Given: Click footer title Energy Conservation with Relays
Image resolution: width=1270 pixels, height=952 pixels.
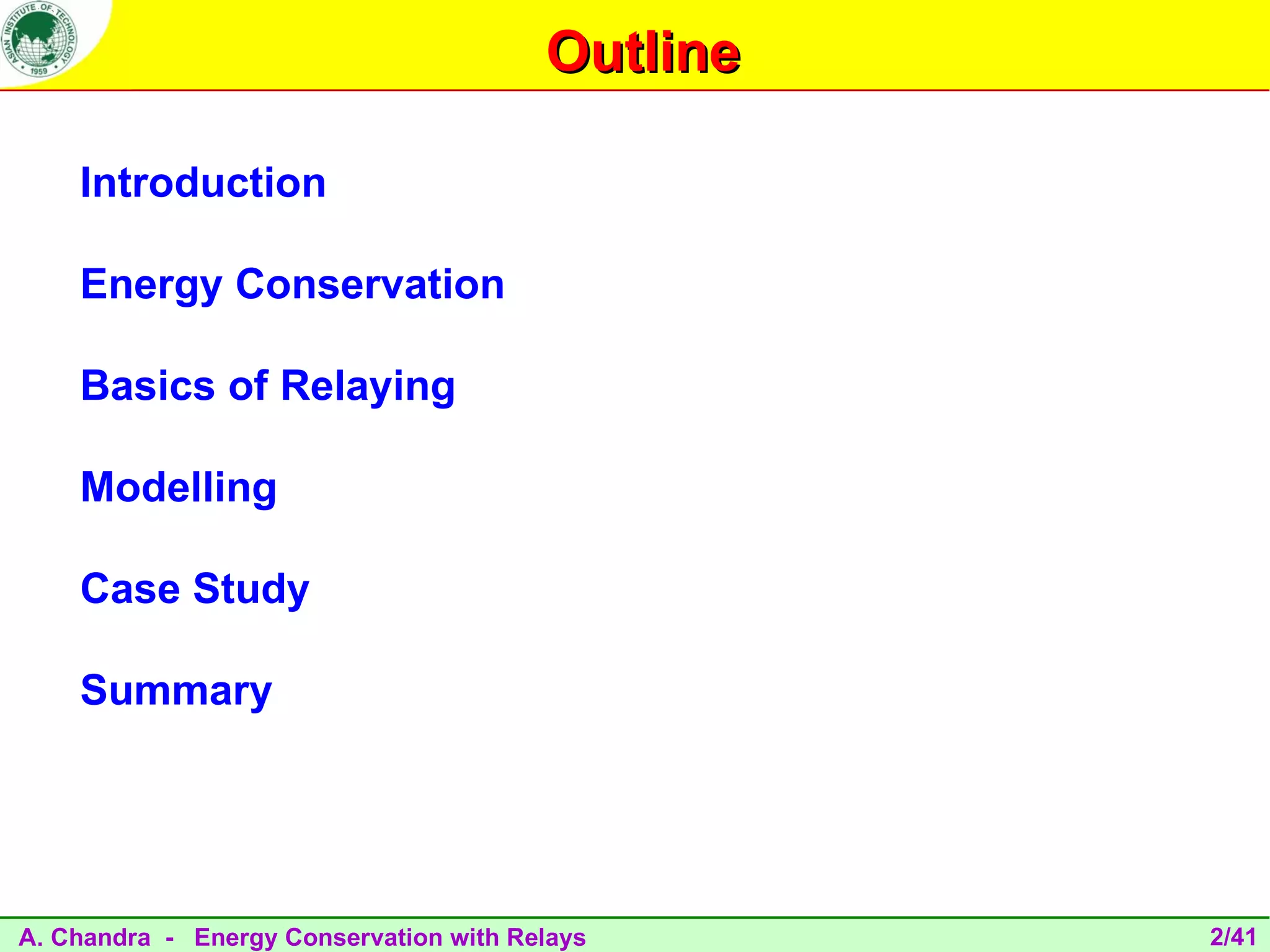Looking at the screenshot, I should (390, 937).
